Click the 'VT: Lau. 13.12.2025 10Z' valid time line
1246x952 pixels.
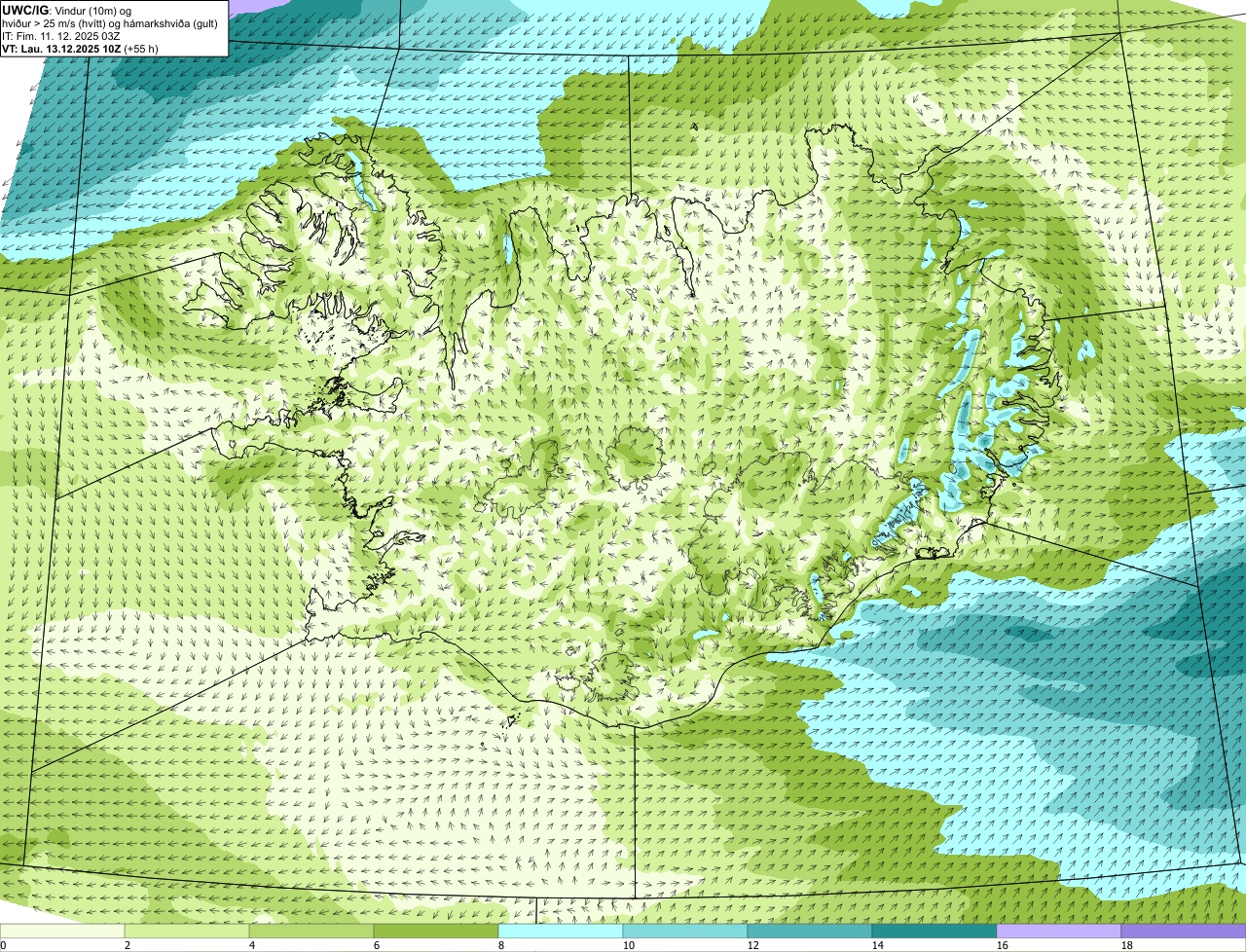click(81, 49)
